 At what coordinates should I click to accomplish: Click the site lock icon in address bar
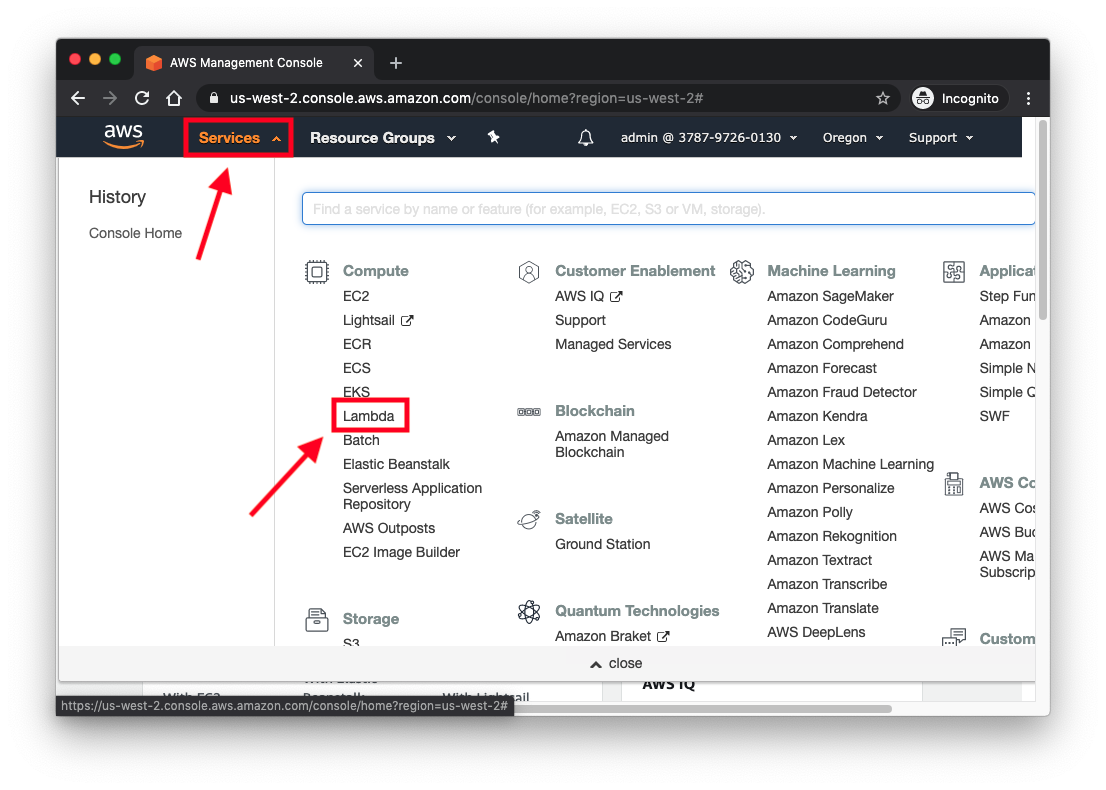tap(214, 98)
